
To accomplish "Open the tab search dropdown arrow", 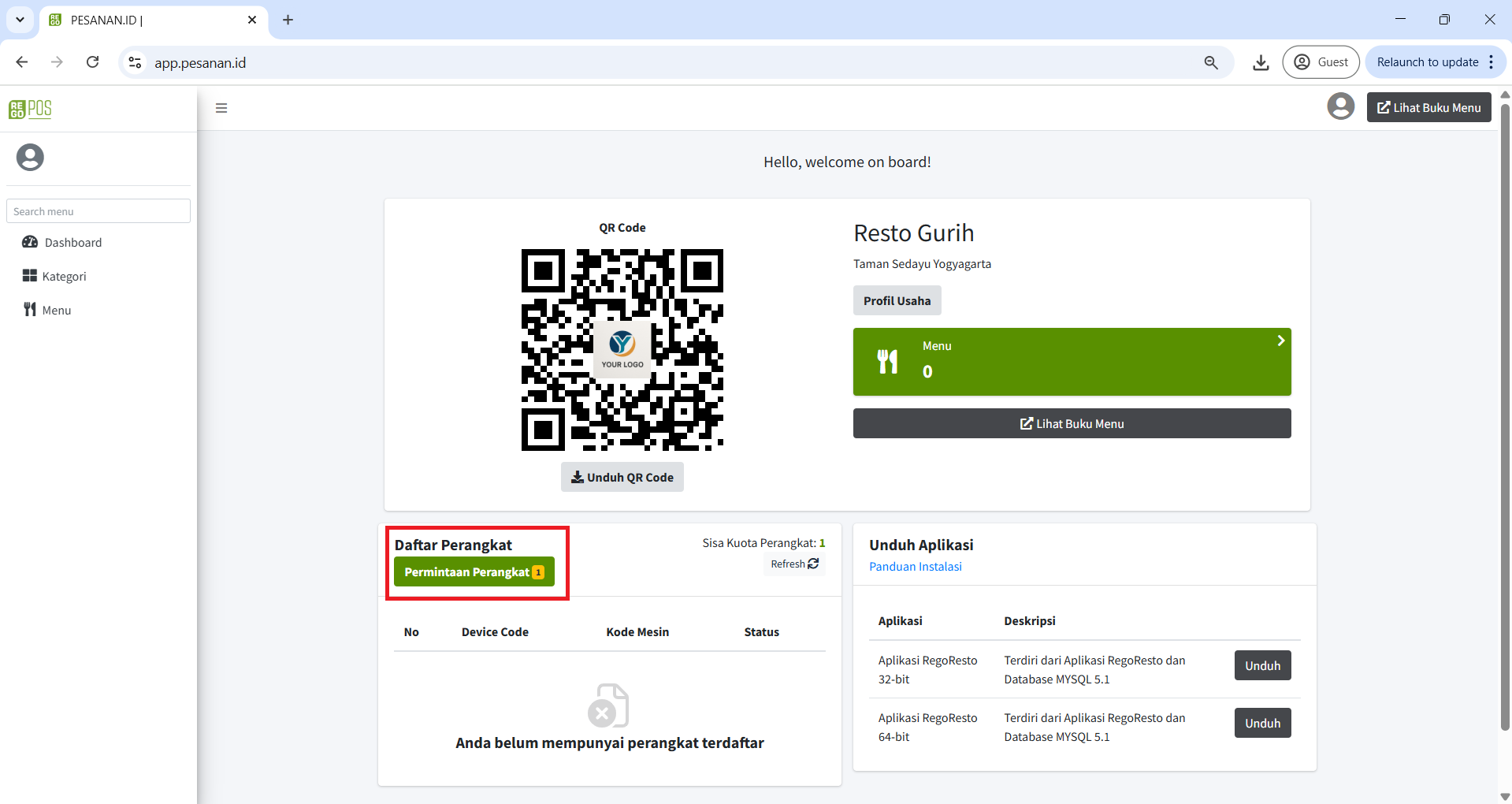I will [20, 20].
